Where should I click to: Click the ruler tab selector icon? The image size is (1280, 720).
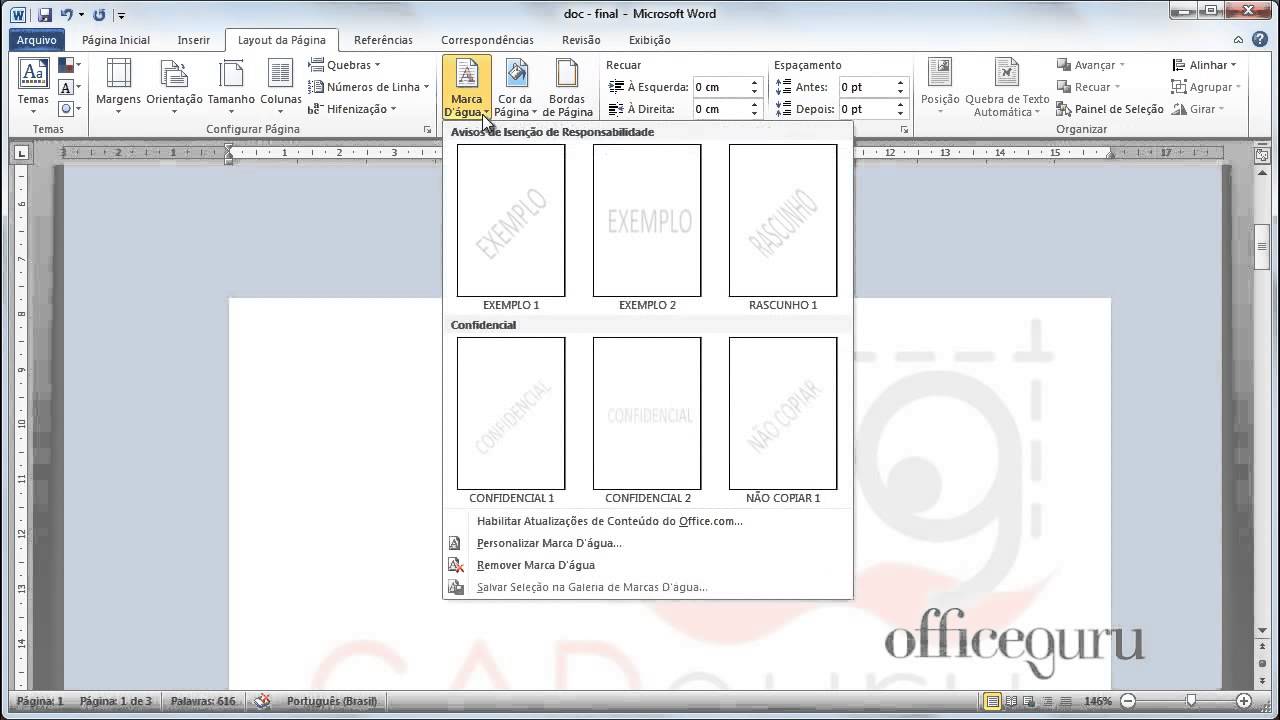click(x=22, y=153)
